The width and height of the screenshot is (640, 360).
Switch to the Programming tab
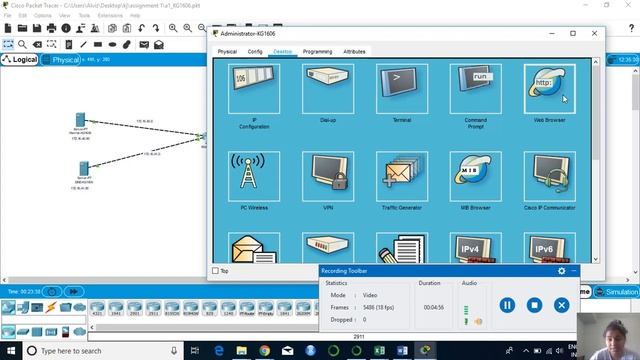pos(318,52)
